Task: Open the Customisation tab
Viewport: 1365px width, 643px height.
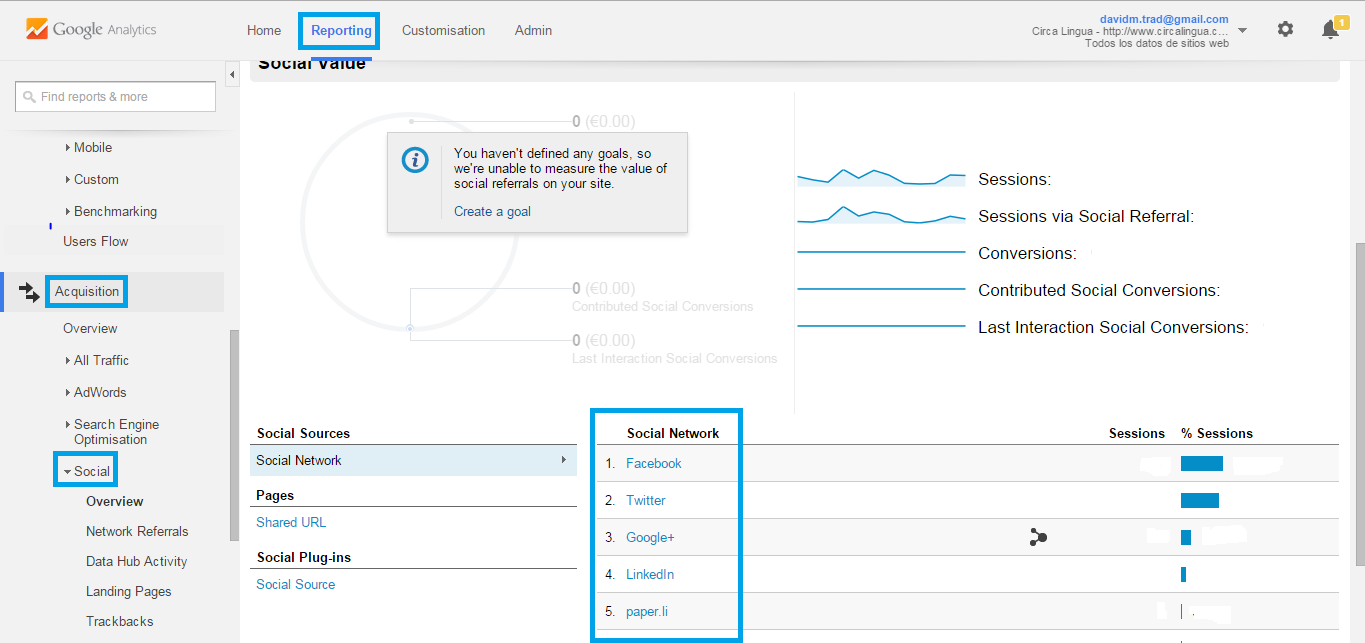Action: (443, 30)
